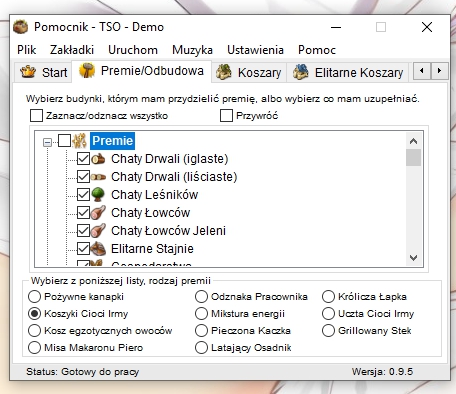456x394 pixels.
Task: Click the stable icon of Elitarne Stajnie
Action: click(98, 249)
